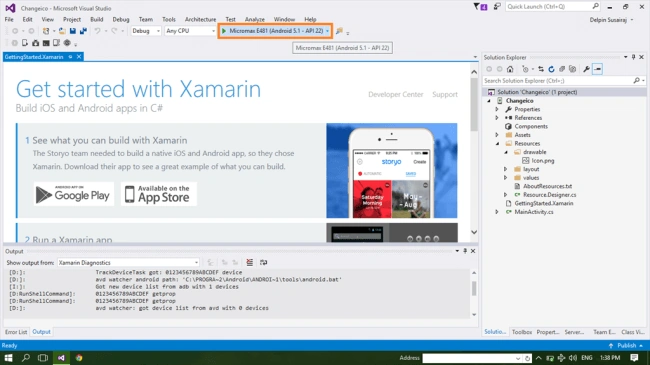Collapse the Changeico project node
The height and width of the screenshot is (365, 650).
[x=489, y=101]
